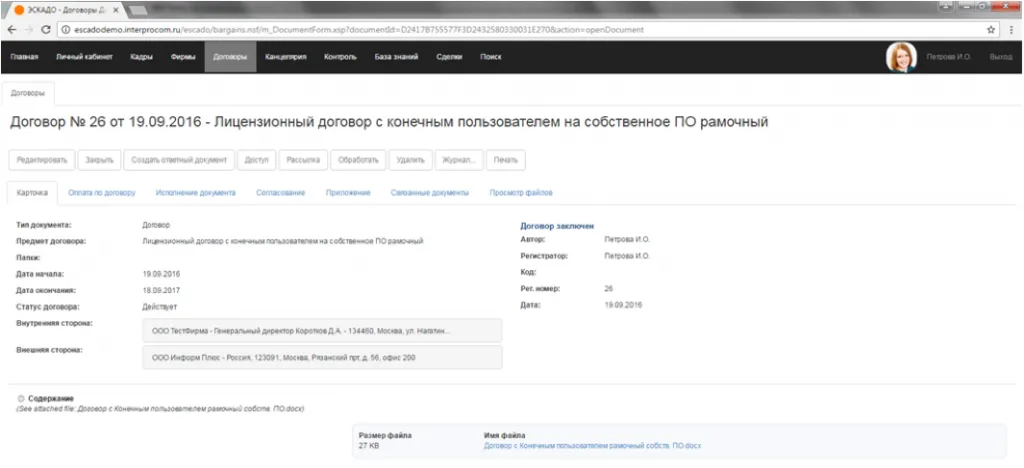Select the Просмотр файлов tab

[520, 192]
